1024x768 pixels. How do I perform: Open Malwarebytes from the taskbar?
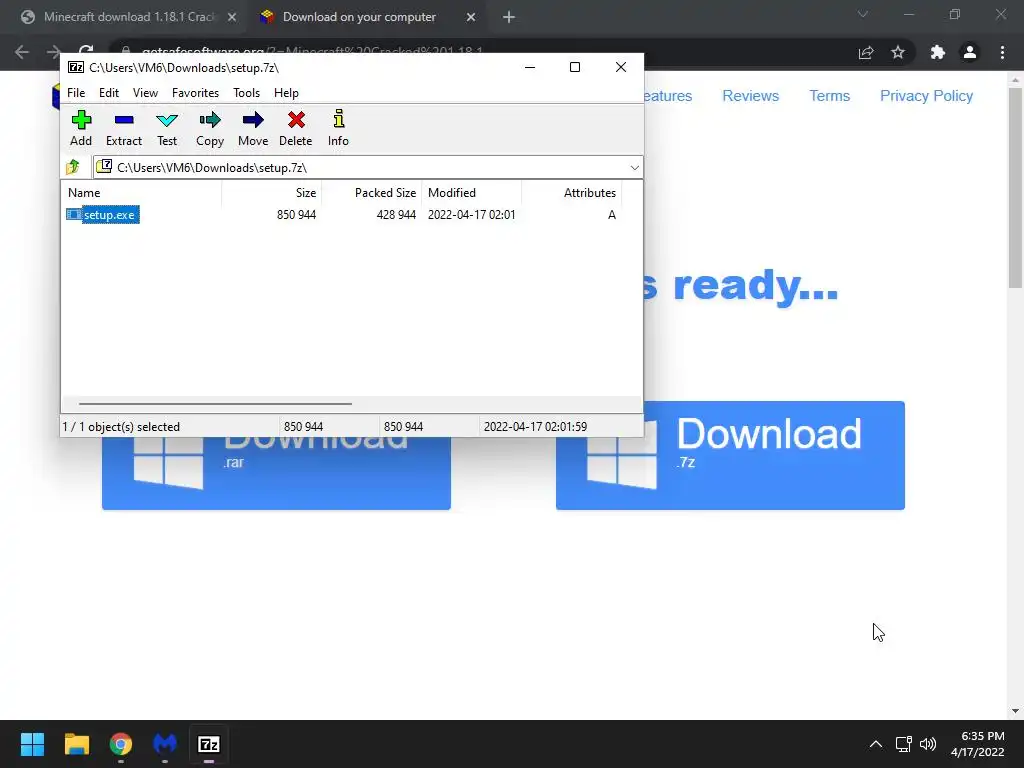pyautogui.click(x=165, y=744)
